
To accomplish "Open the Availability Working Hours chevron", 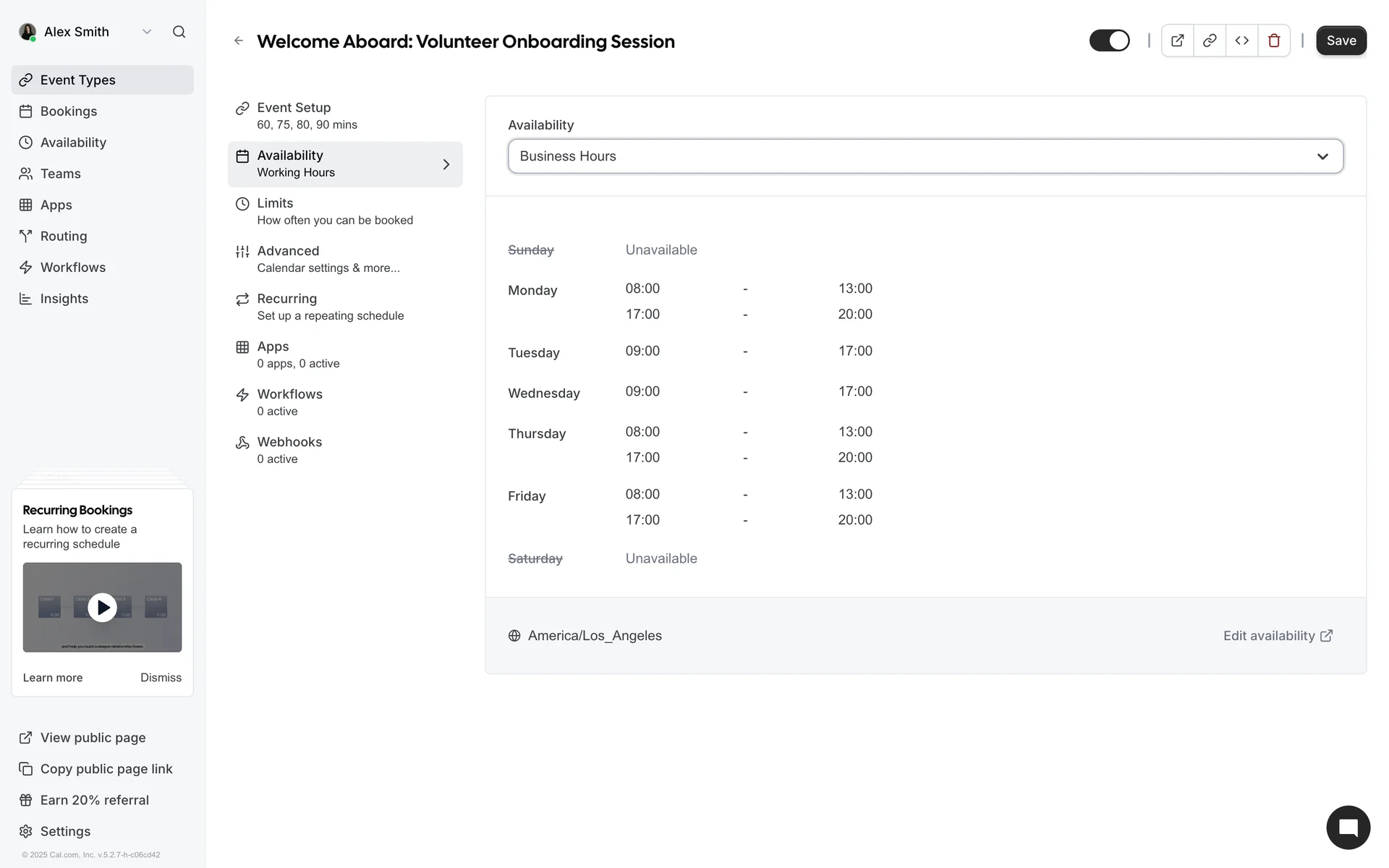I will click(446, 165).
